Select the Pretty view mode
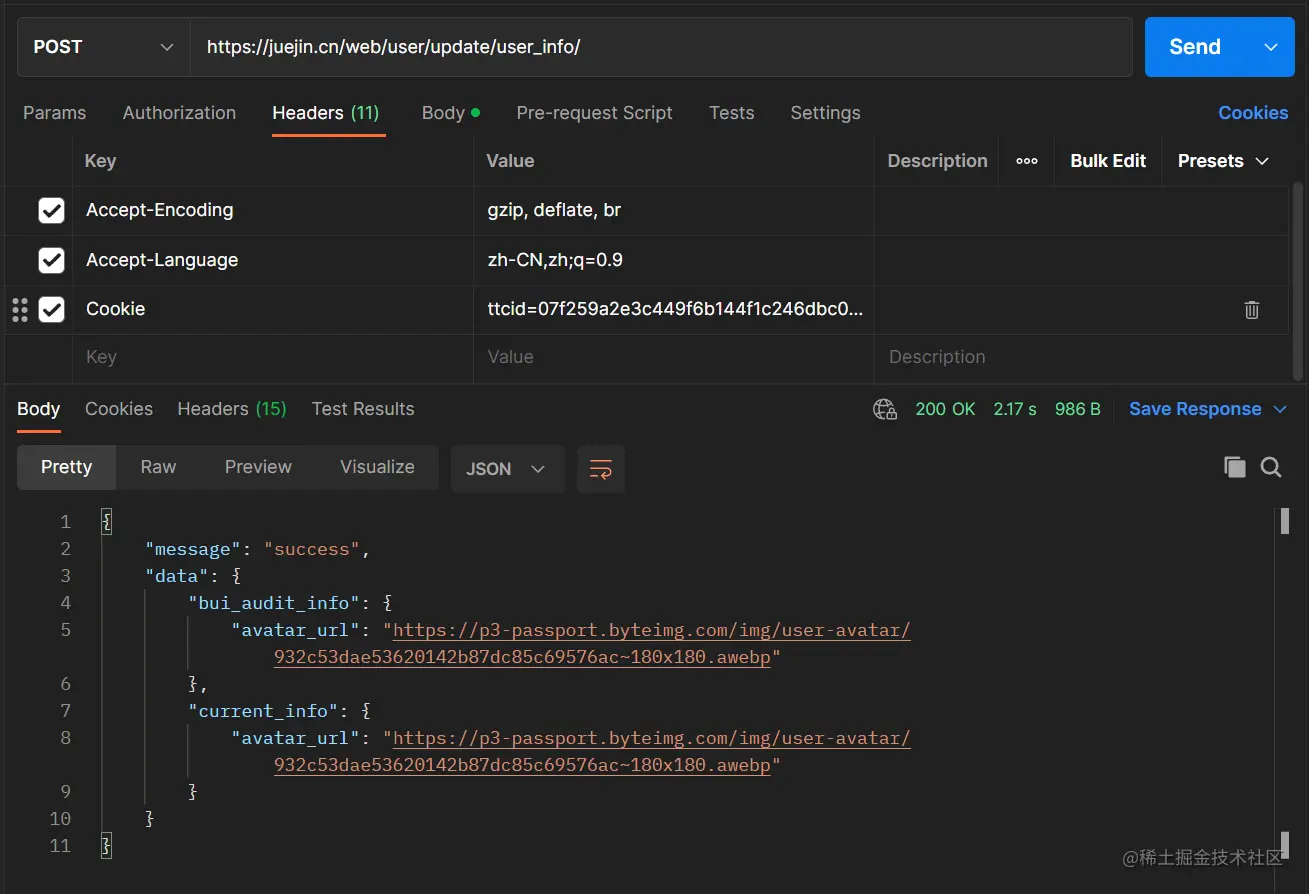 (x=66, y=467)
